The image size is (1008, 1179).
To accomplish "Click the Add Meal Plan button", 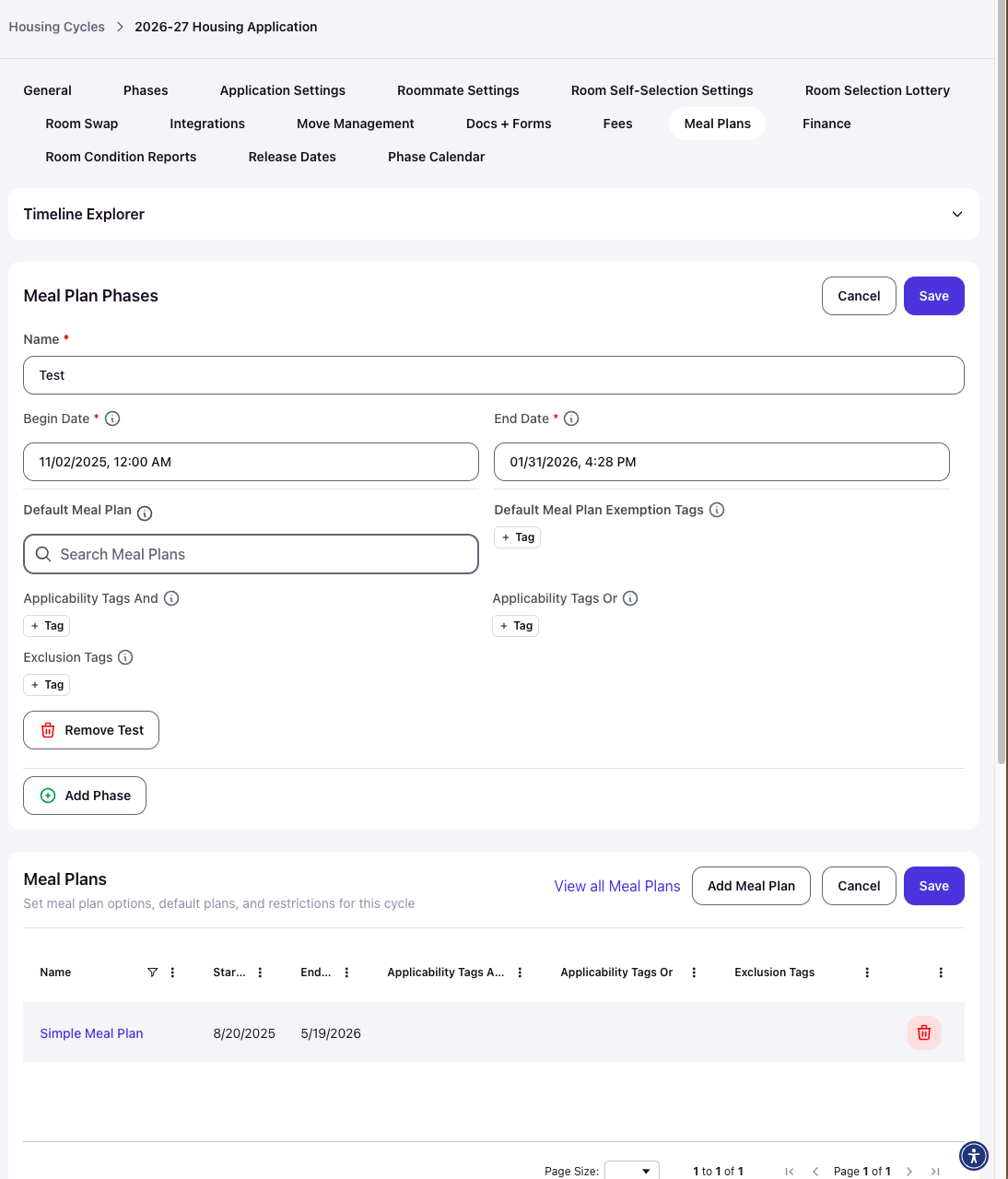I will pyautogui.click(x=751, y=886).
